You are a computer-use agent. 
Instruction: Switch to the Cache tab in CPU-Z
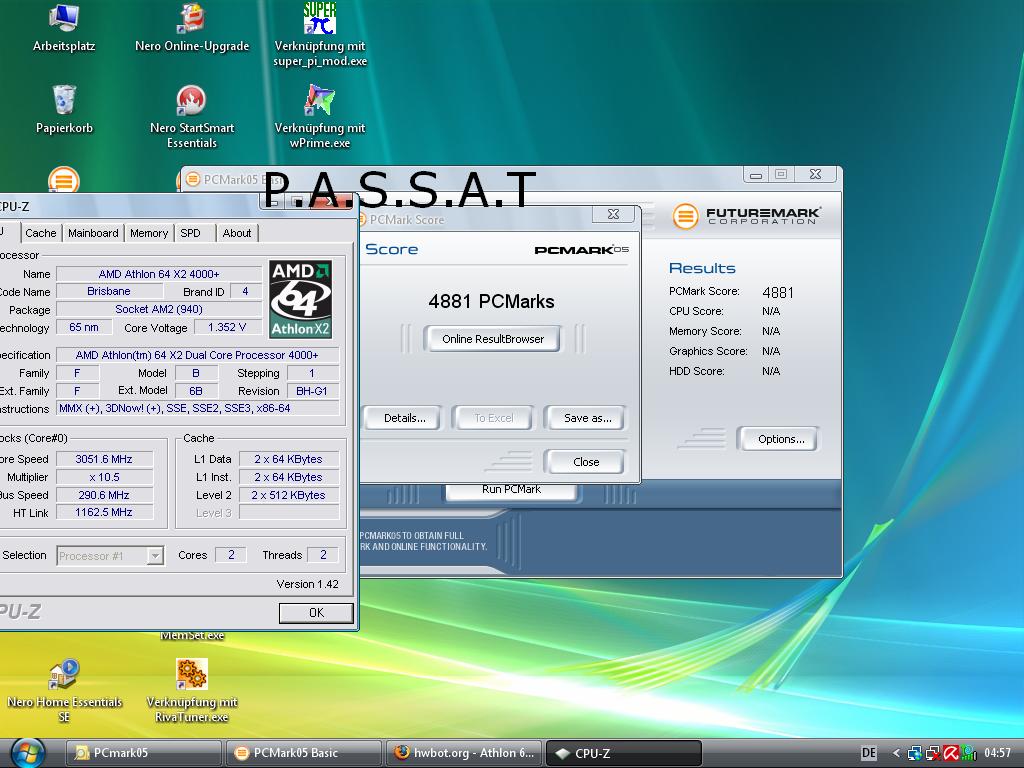coord(40,233)
